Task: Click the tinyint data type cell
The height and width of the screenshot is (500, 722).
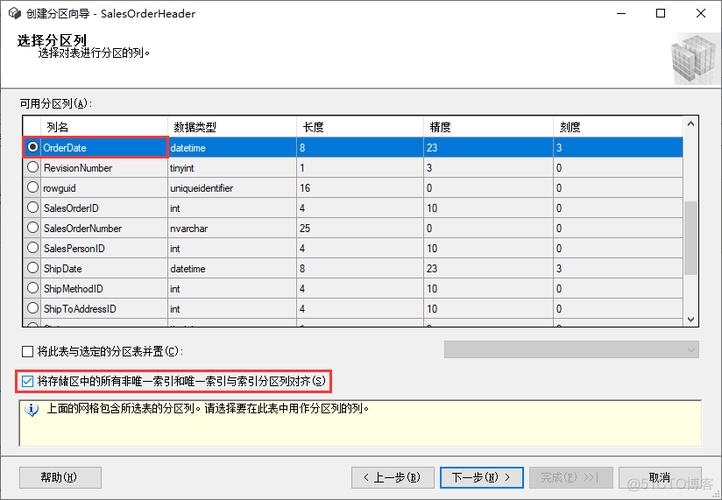Action: click(232, 168)
